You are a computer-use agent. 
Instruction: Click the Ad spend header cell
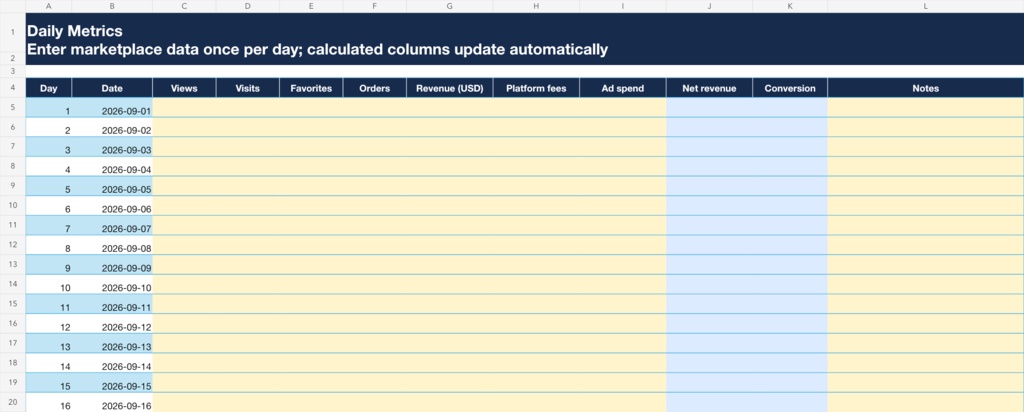pyautogui.click(x=623, y=88)
